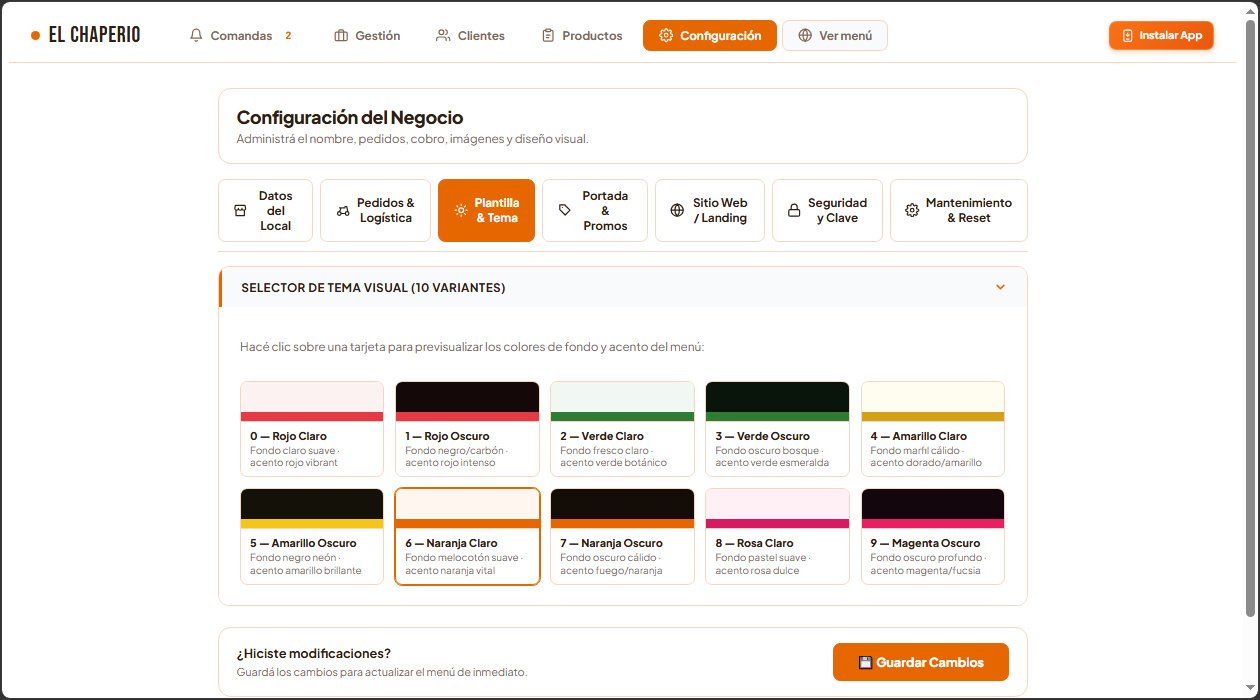Open the Productos section
1260x700 pixels.
coord(582,35)
